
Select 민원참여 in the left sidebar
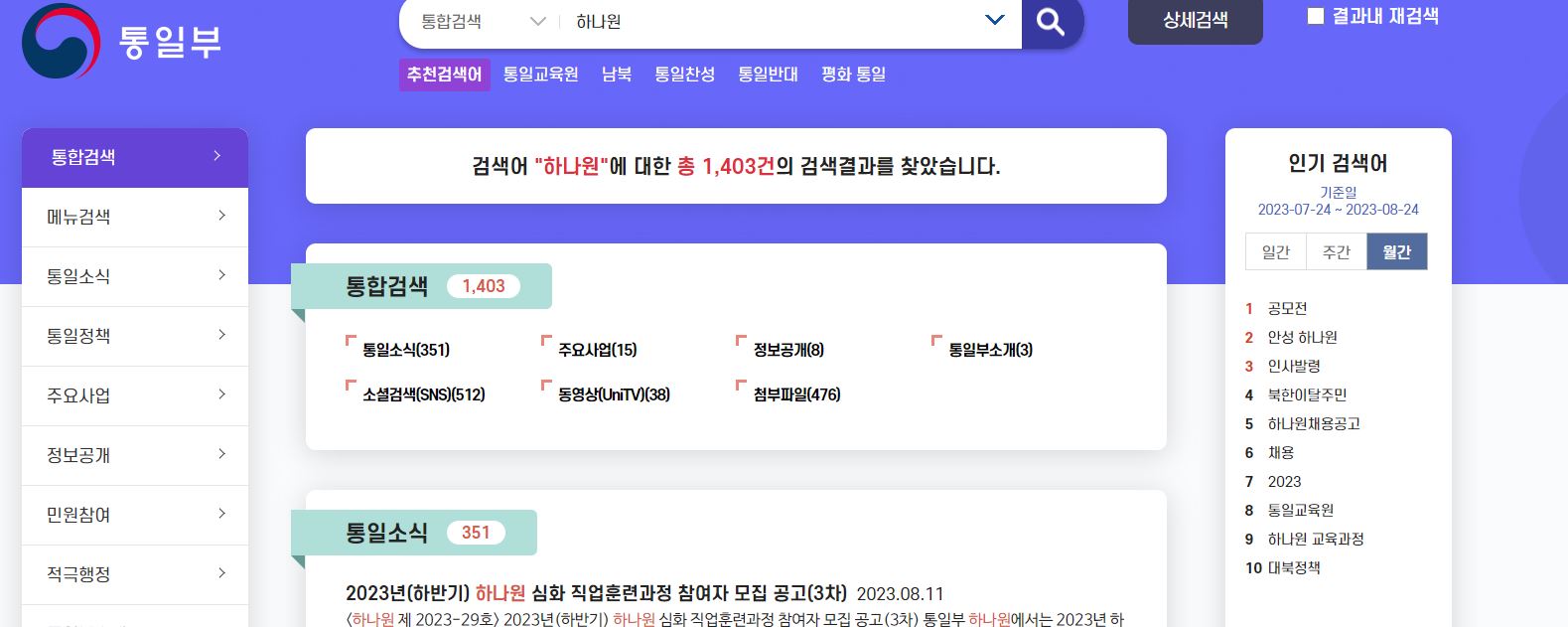(x=135, y=515)
